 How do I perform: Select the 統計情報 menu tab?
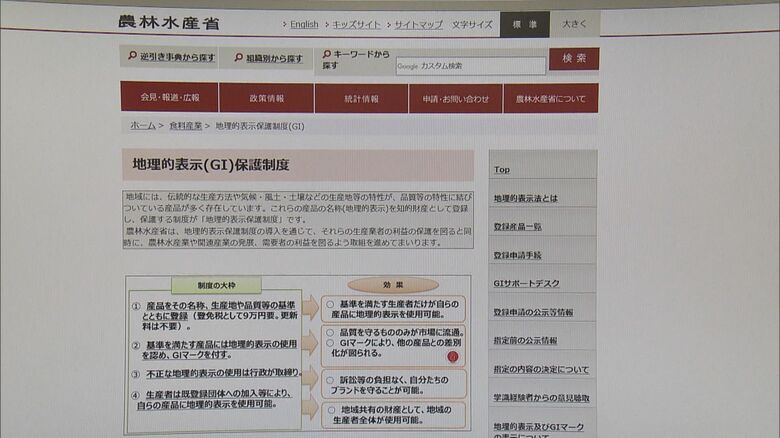(x=361, y=98)
